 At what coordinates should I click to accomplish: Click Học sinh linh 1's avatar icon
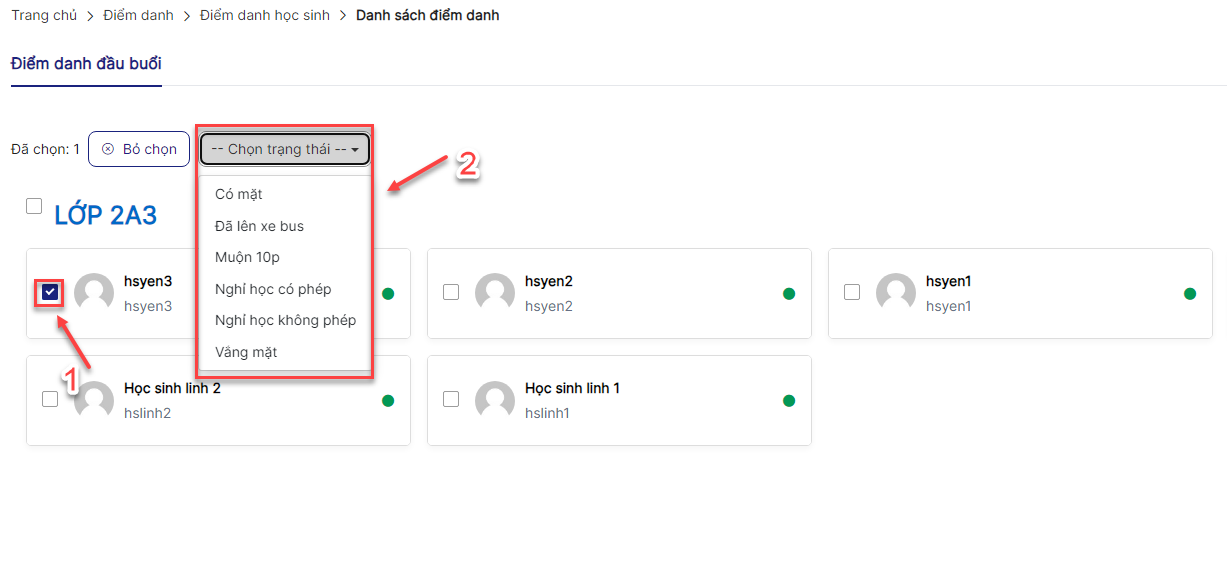(495, 400)
